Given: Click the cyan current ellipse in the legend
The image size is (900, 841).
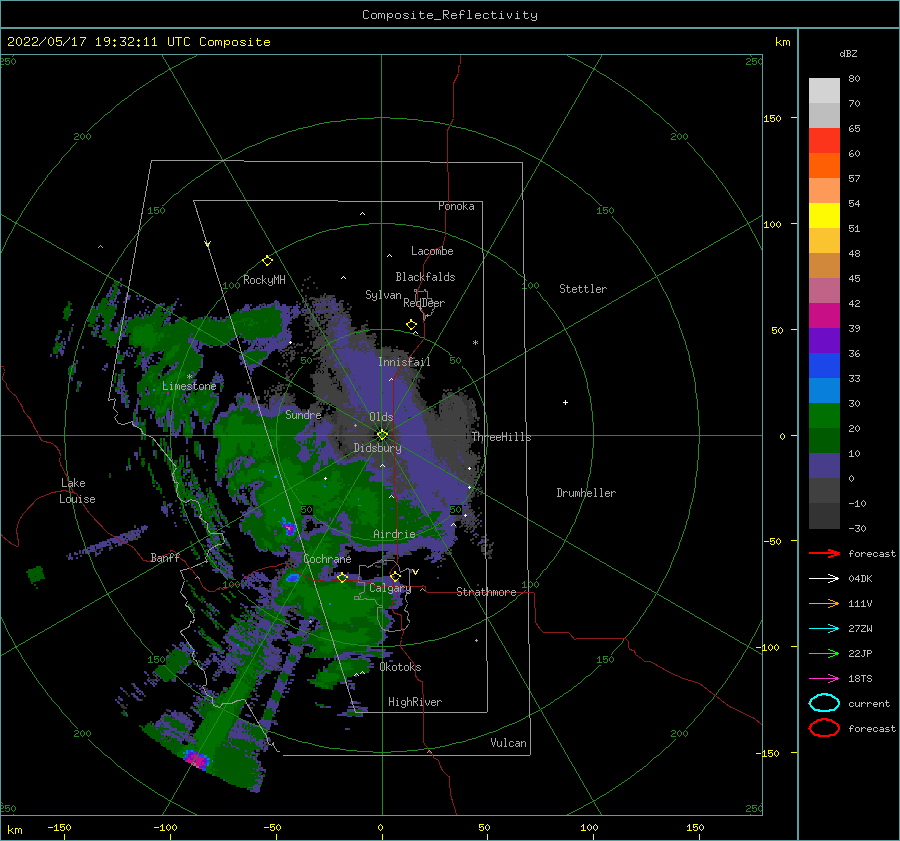Looking at the screenshot, I should coord(824,703).
